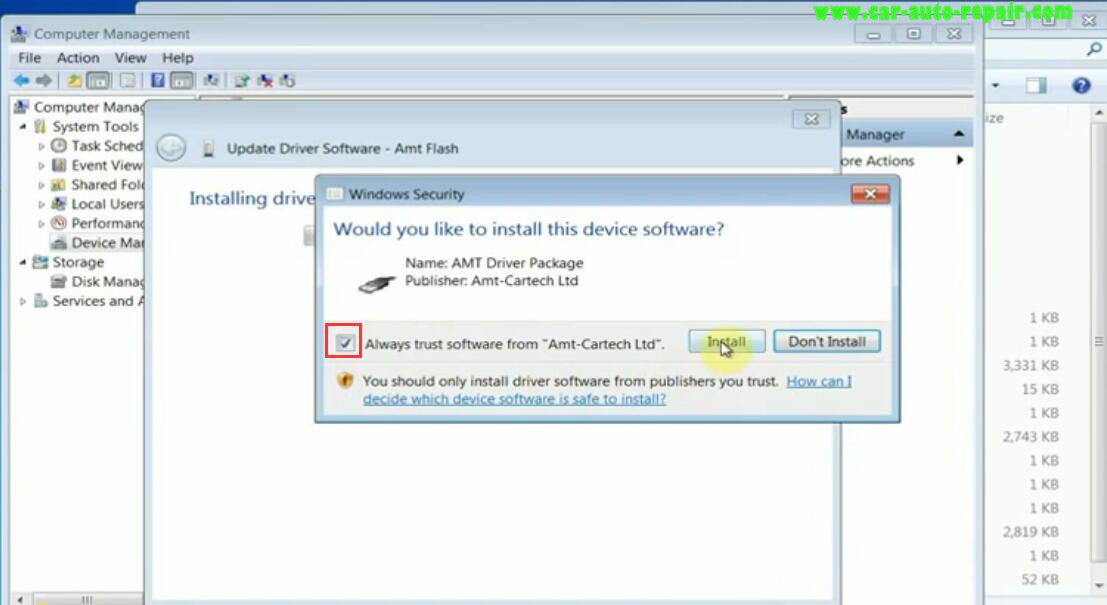Image resolution: width=1107 pixels, height=605 pixels.
Task: Click the 52 KB file size entry
Action: click(x=1039, y=580)
